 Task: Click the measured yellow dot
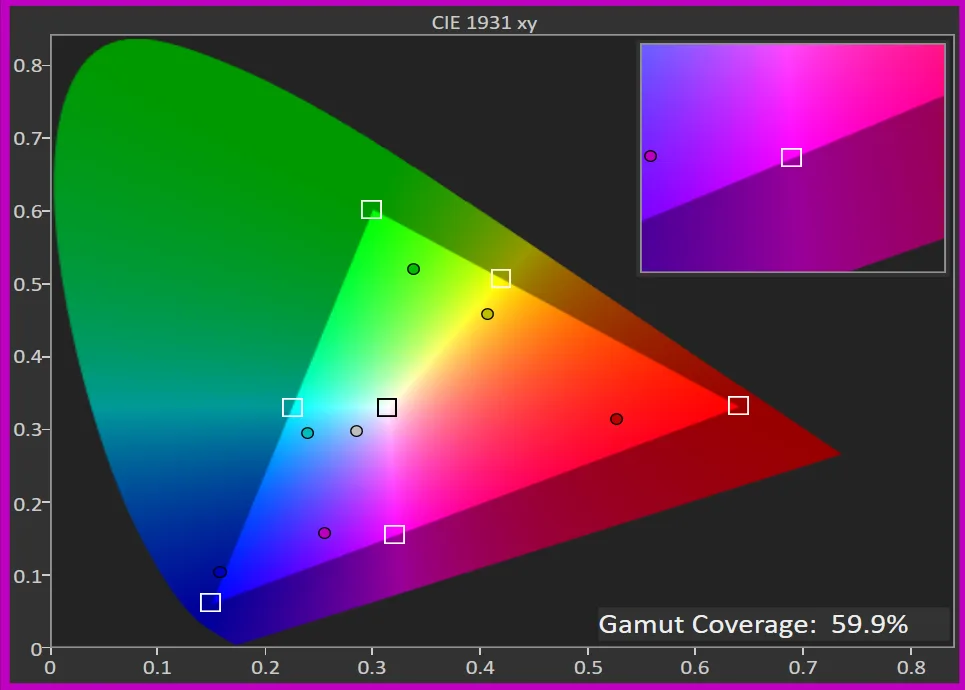(487, 314)
